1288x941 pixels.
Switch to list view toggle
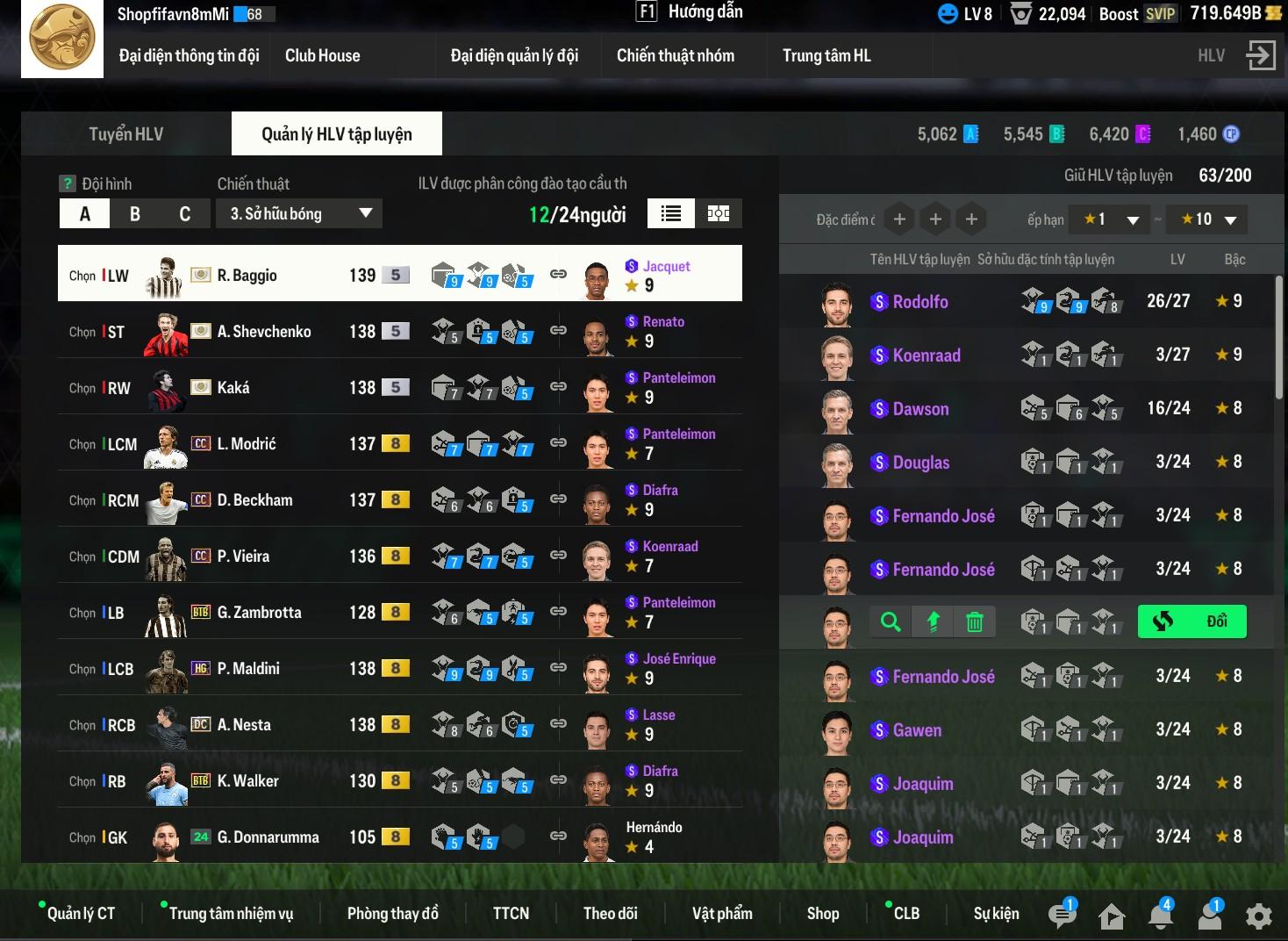671,213
